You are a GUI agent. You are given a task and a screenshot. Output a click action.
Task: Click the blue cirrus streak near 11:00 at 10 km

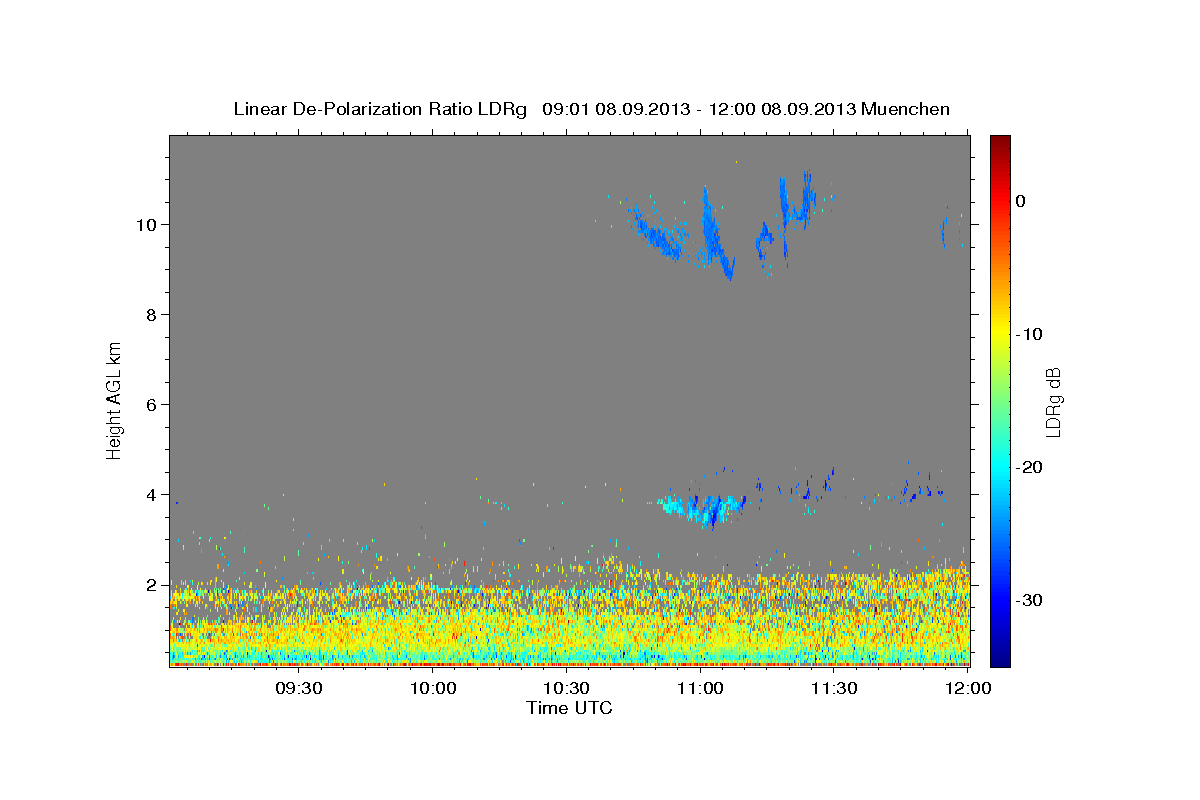716,234
